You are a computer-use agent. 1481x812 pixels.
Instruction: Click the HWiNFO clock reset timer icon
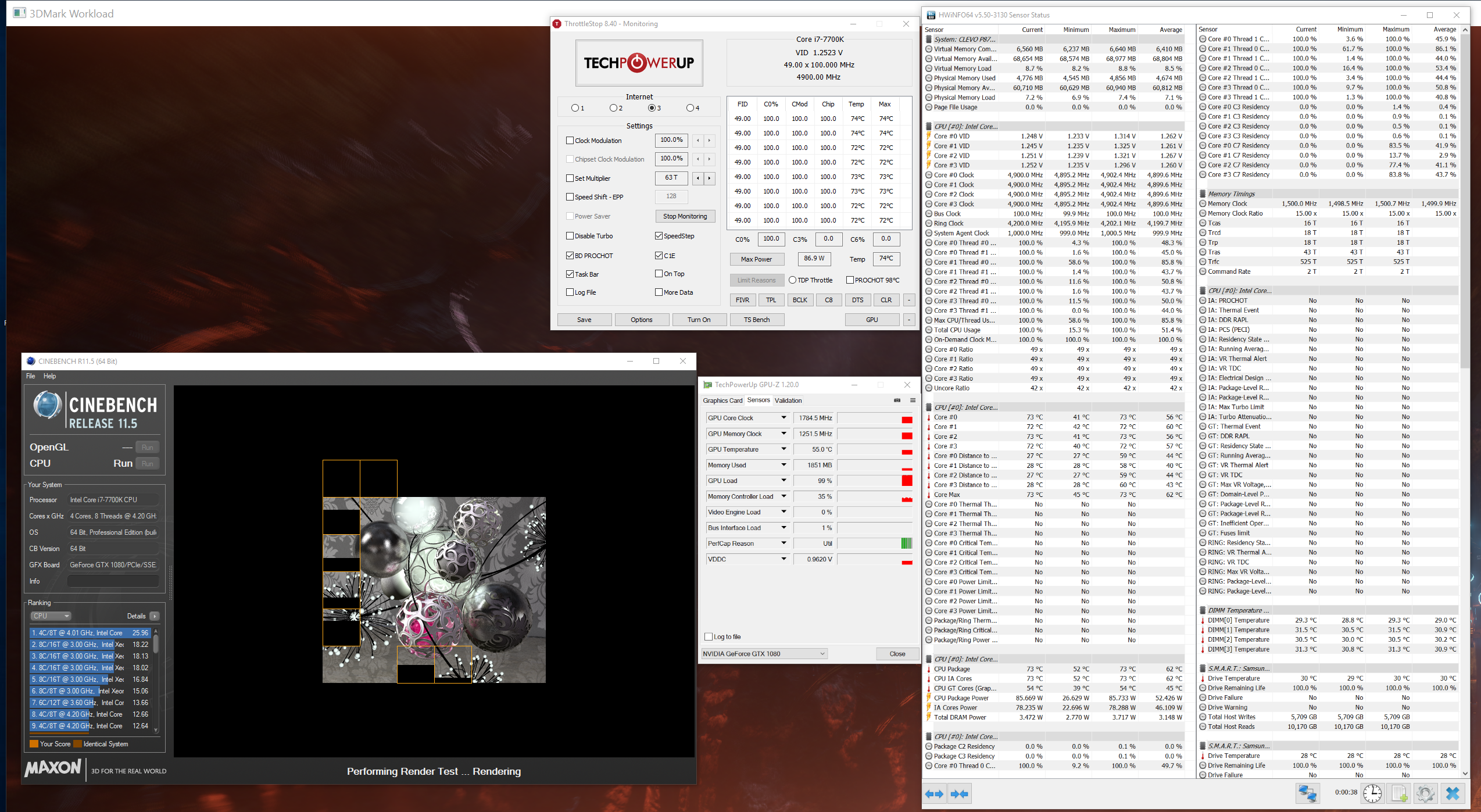pos(1372,793)
